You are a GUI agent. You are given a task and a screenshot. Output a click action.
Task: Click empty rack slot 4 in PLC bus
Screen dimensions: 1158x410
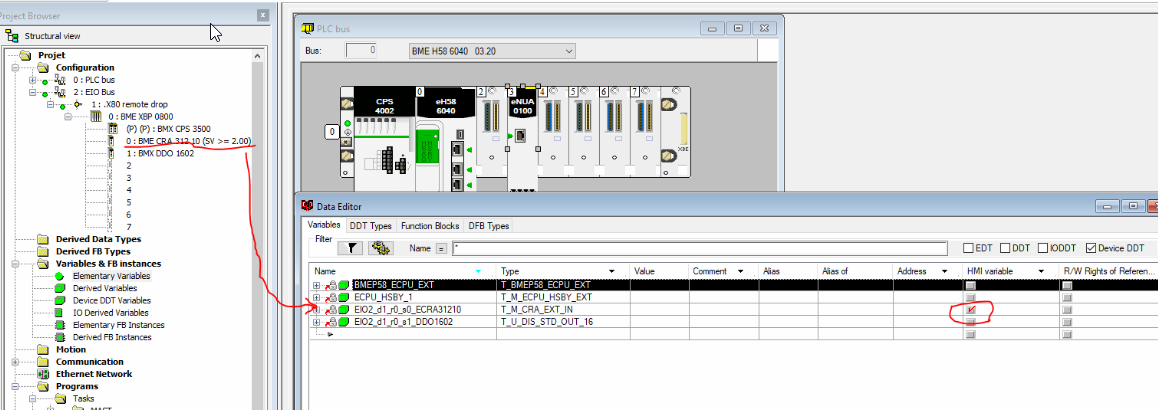(552, 133)
